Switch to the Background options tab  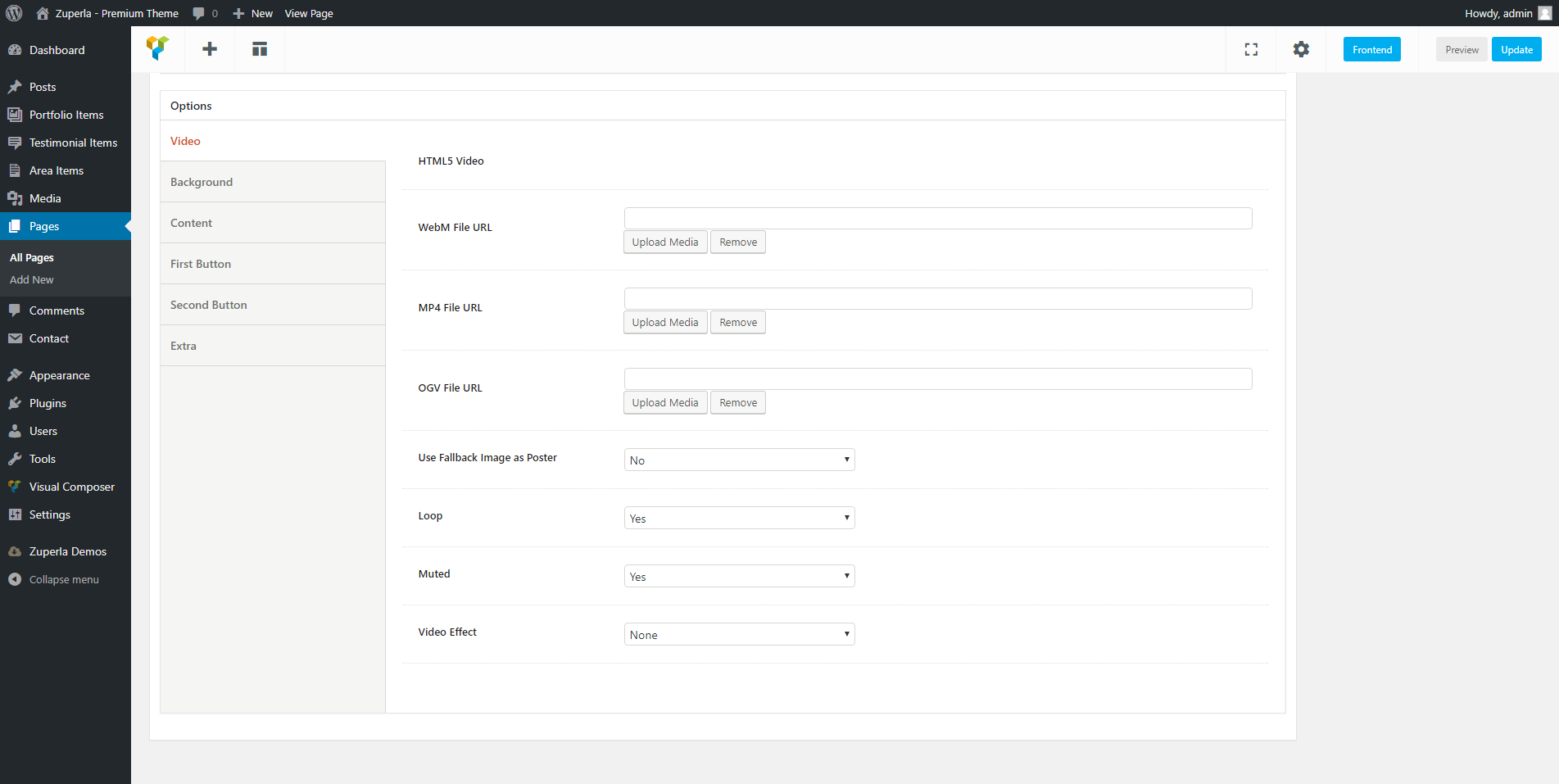[273, 182]
